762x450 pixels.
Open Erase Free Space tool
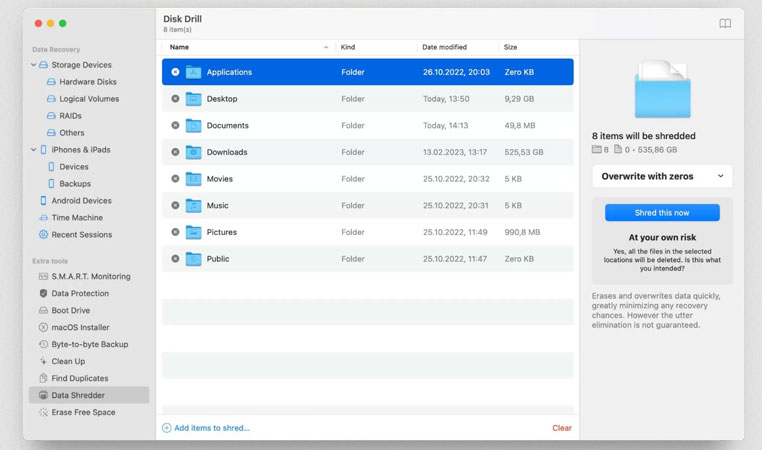click(x=83, y=413)
